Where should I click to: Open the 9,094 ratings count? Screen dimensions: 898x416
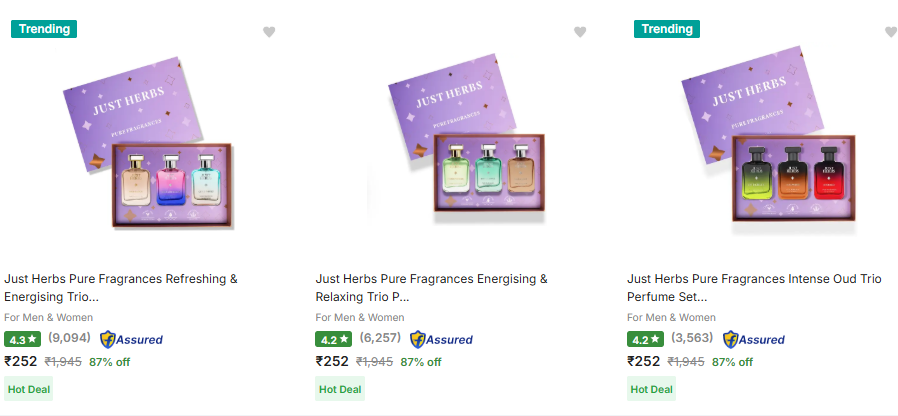point(69,339)
